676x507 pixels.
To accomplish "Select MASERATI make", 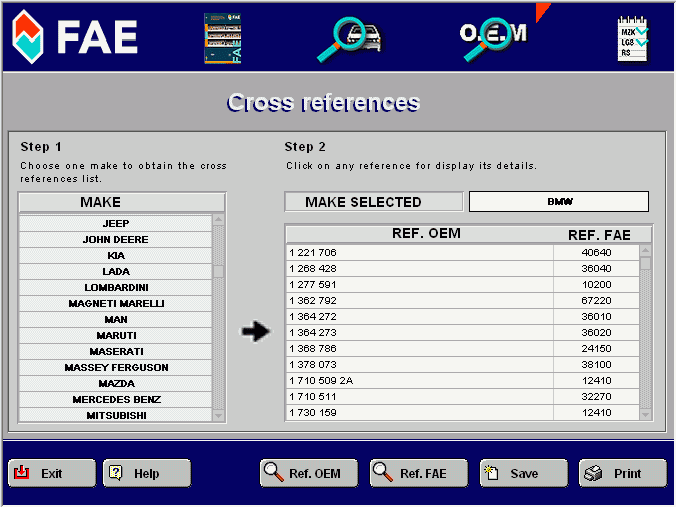I will click(116, 351).
